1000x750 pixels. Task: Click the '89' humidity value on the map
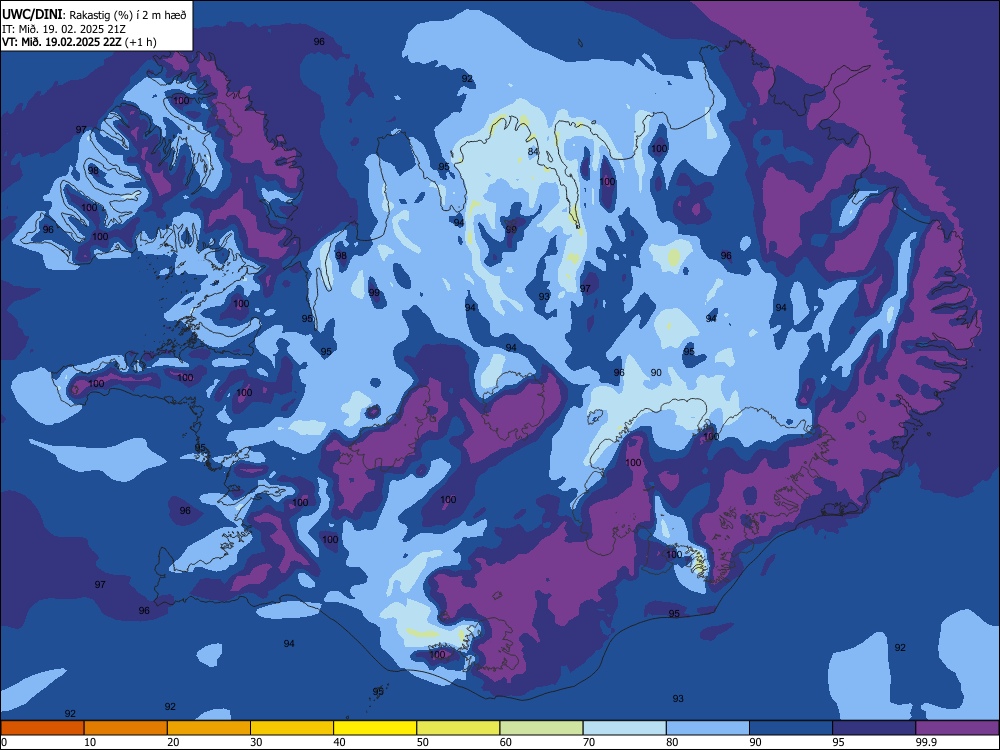click(511, 230)
